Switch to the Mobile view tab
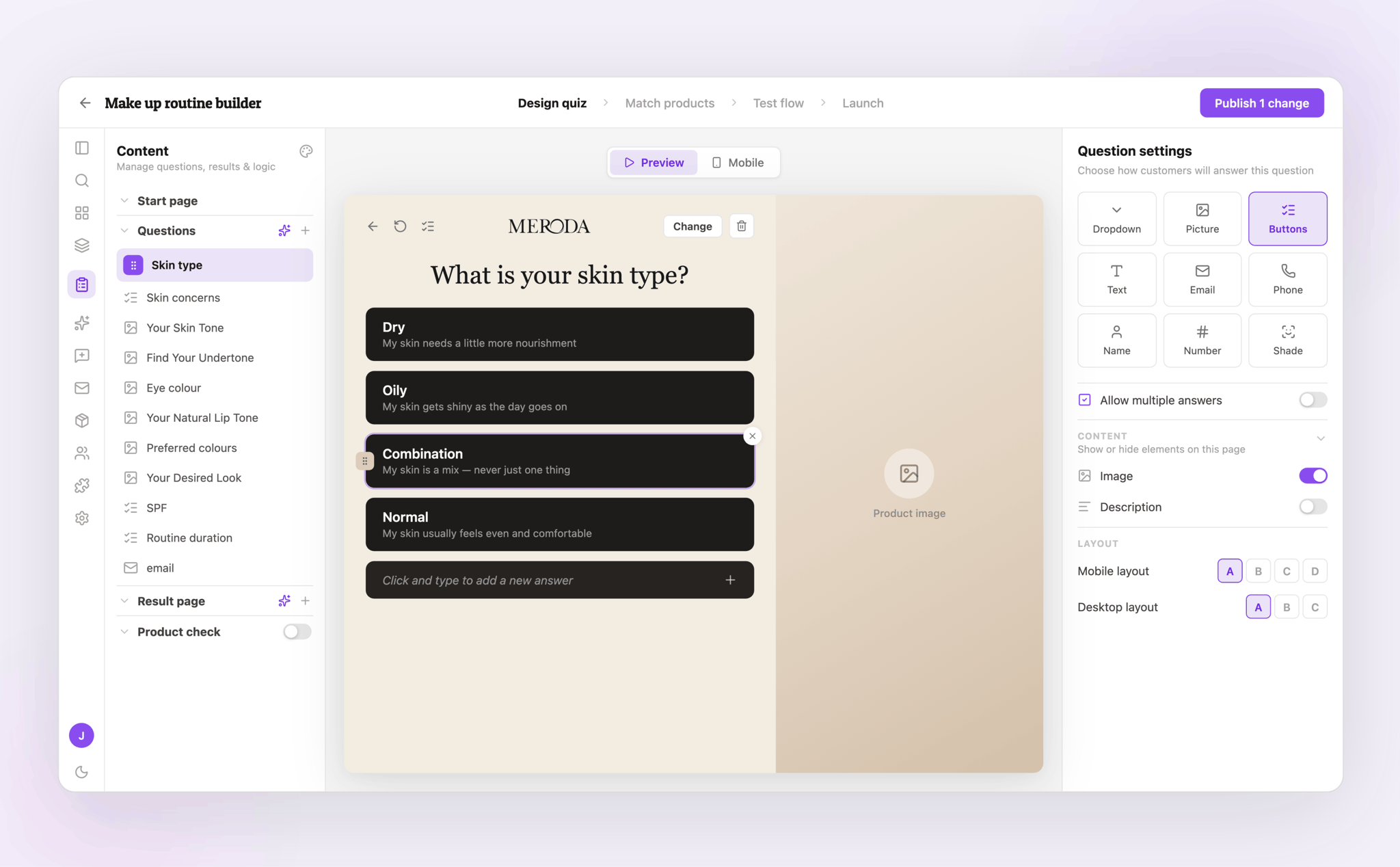The image size is (1400, 867). coord(738,163)
